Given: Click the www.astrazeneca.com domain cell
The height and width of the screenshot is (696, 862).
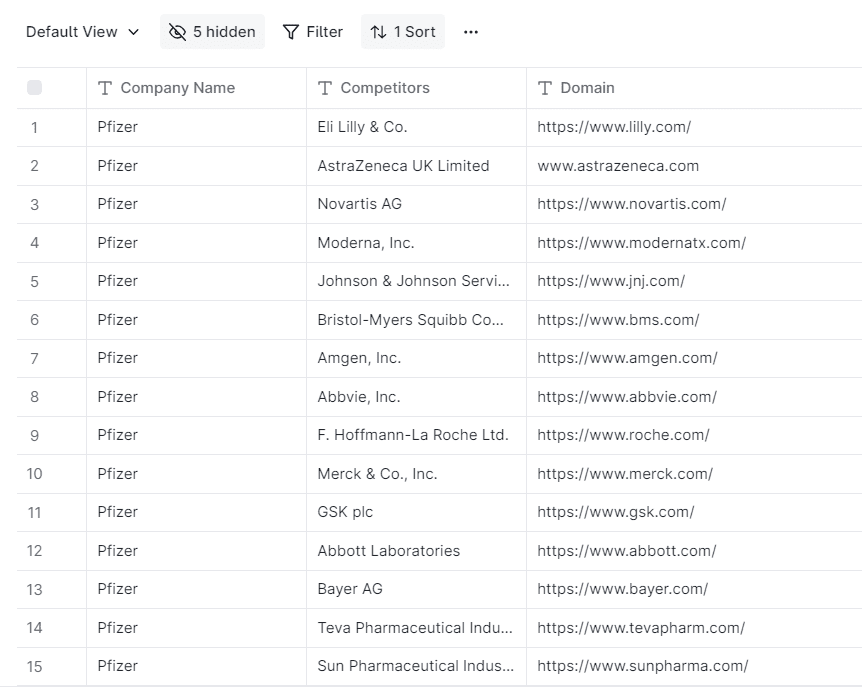Looking at the screenshot, I should (694, 166).
